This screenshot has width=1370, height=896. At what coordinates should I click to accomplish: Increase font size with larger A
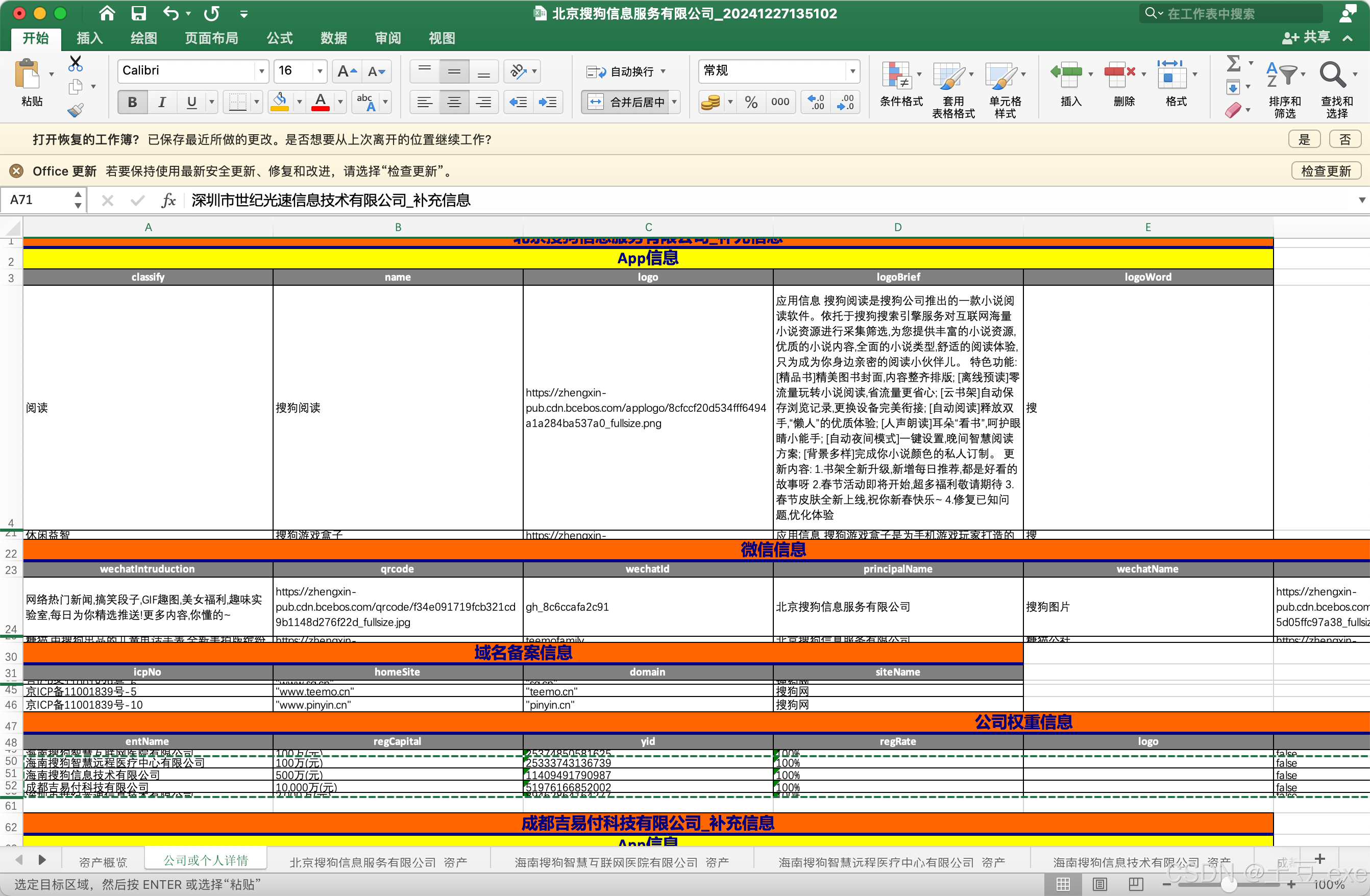(347, 71)
